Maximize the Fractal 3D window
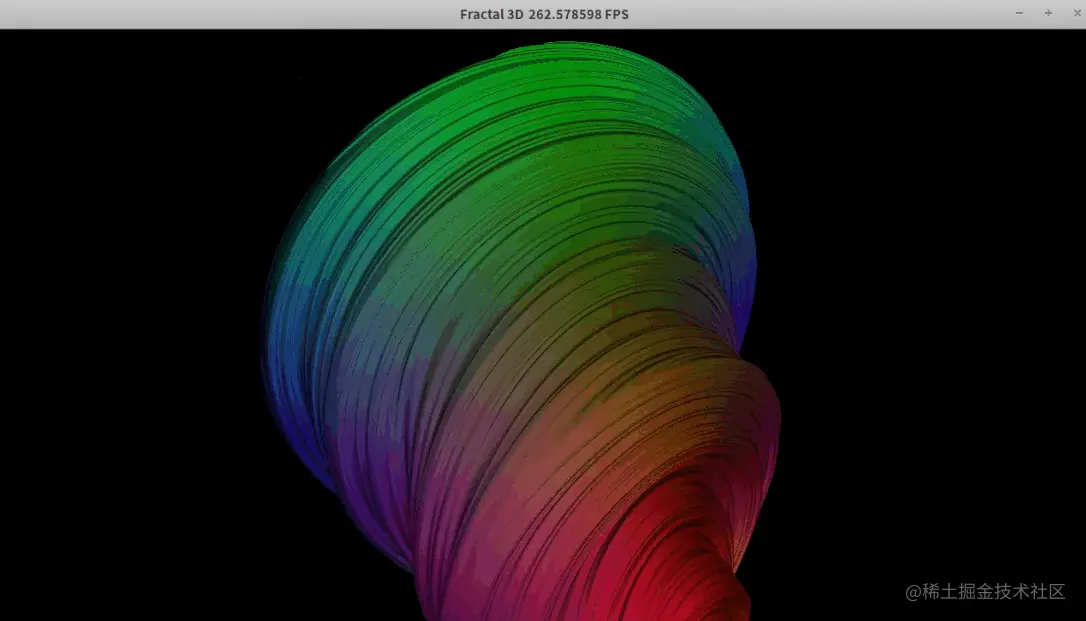The height and width of the screenshot is (621, 1086). click(1048, 13)
